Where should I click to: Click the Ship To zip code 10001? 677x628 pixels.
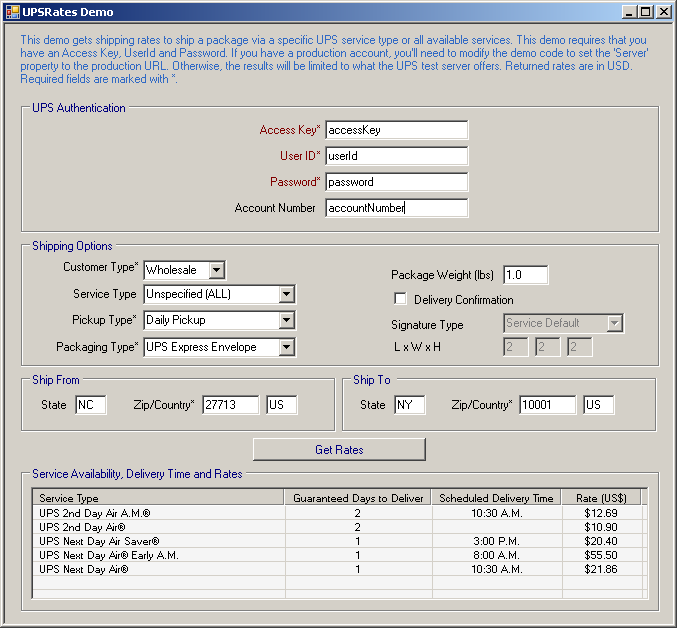click(x=547, y=405)
